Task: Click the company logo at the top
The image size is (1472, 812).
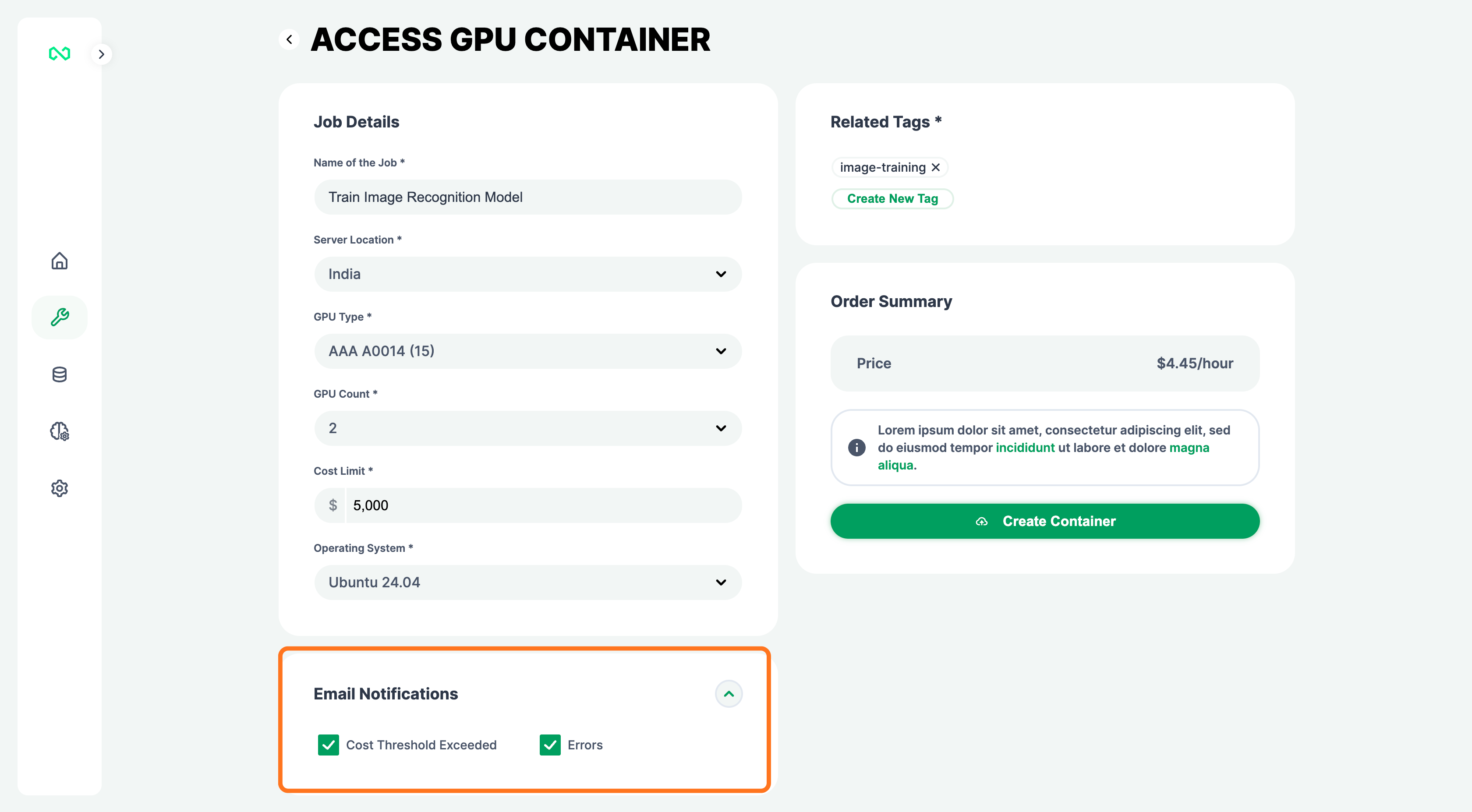Action: (x=60, y=54)
